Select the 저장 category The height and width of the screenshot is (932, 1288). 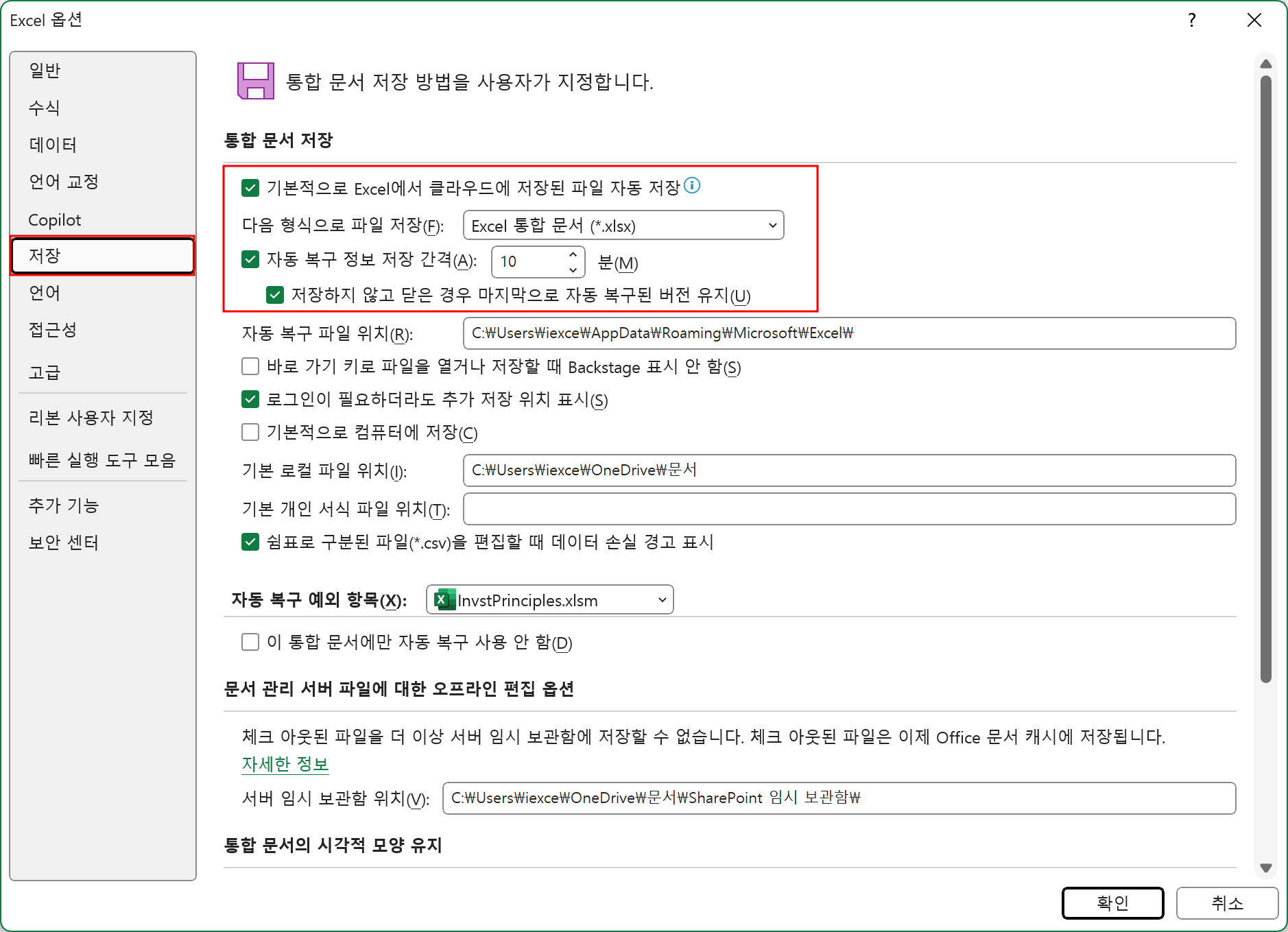coord(103,256)
